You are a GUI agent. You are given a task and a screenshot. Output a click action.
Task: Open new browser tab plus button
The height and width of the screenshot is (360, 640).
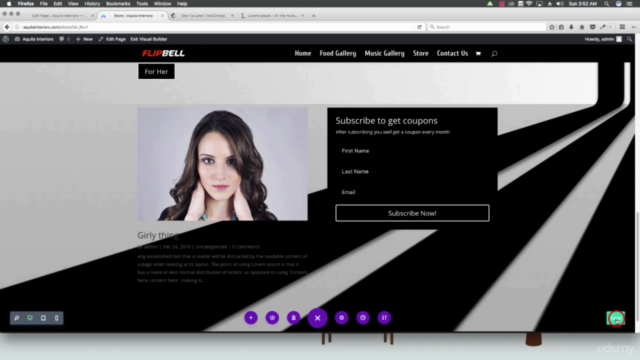[x=313, y=16]
